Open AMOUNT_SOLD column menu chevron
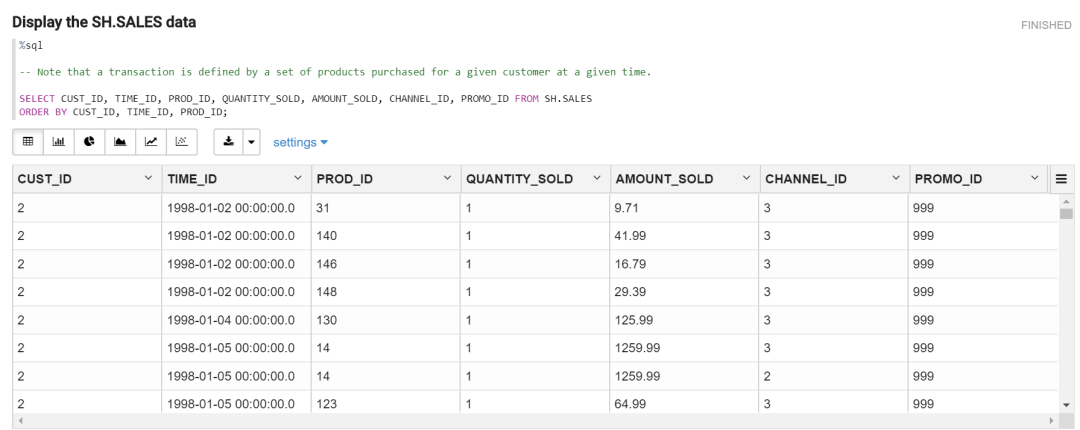This screenshot has width=1080, height=430. 745,178
